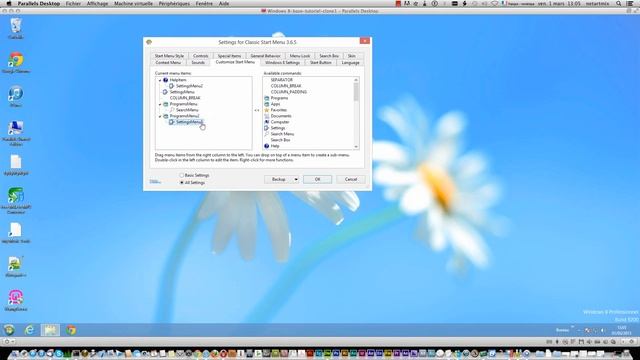Viewport: 640px width, 360px height.
Task: Collapse the ProgramsMenu tree node
Action: (x=160, y=104)
